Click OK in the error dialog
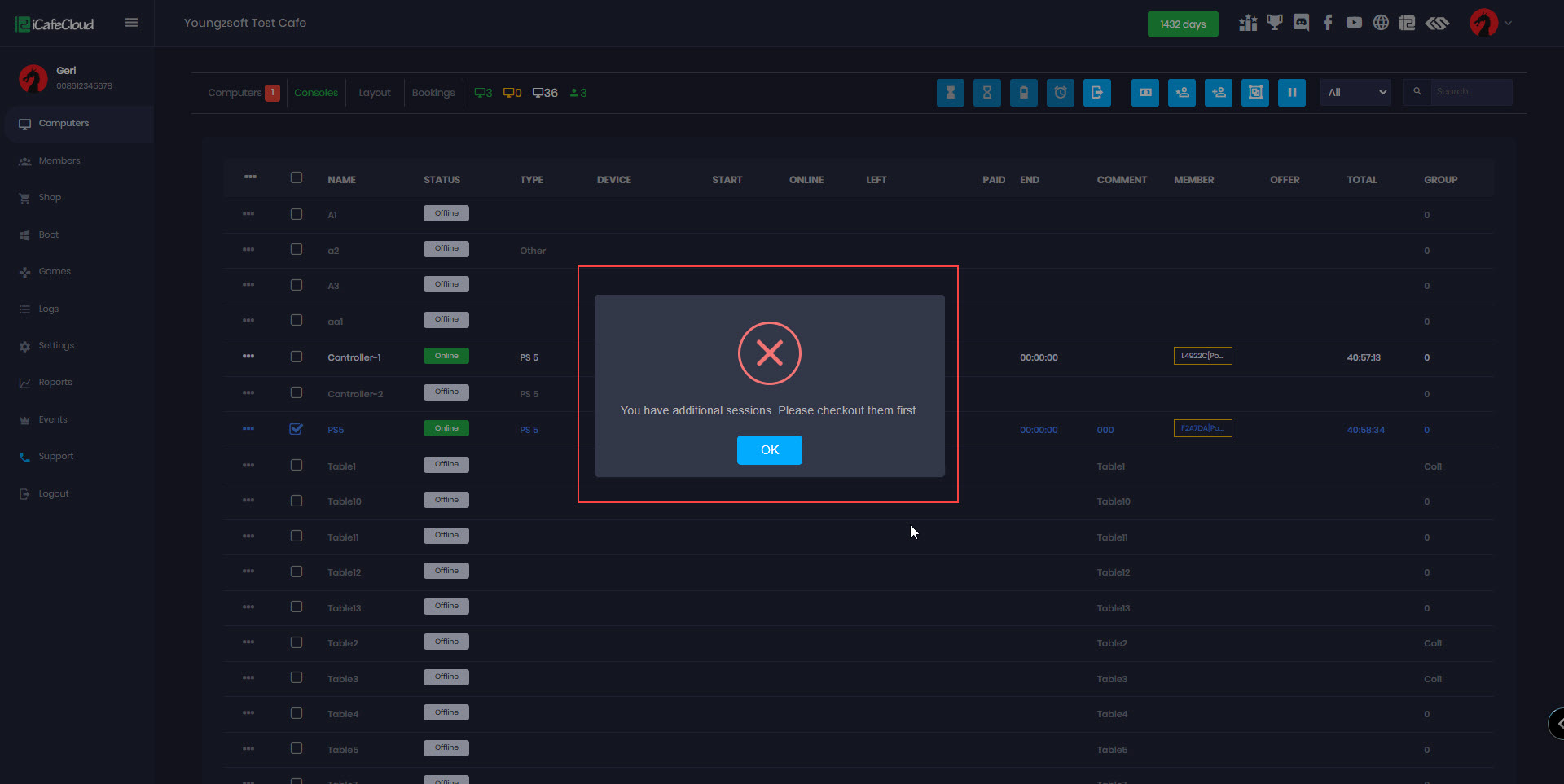This screenshot has width=1564, height=784. point(769,450)
